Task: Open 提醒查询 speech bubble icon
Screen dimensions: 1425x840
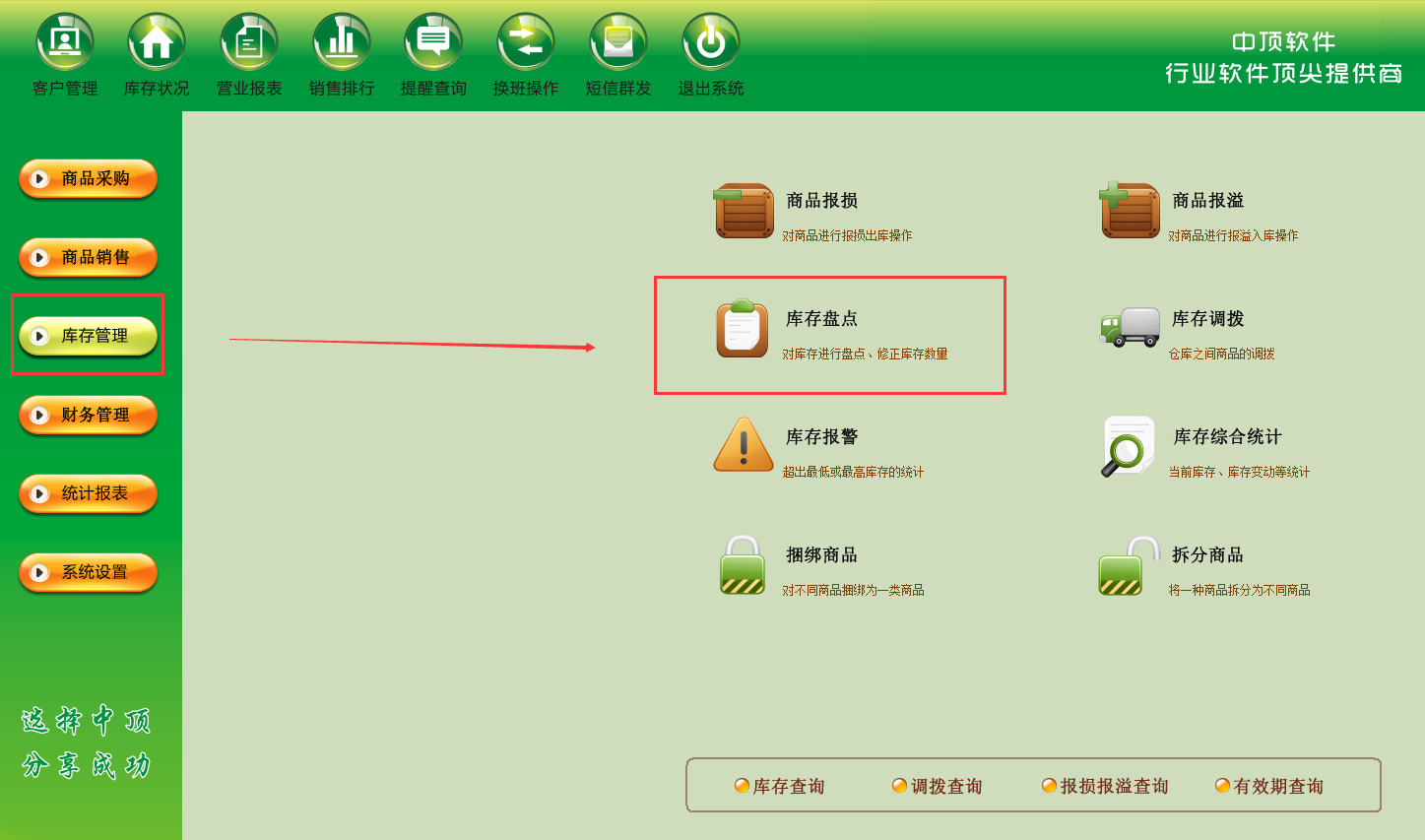Action: (x=433, y=41)
